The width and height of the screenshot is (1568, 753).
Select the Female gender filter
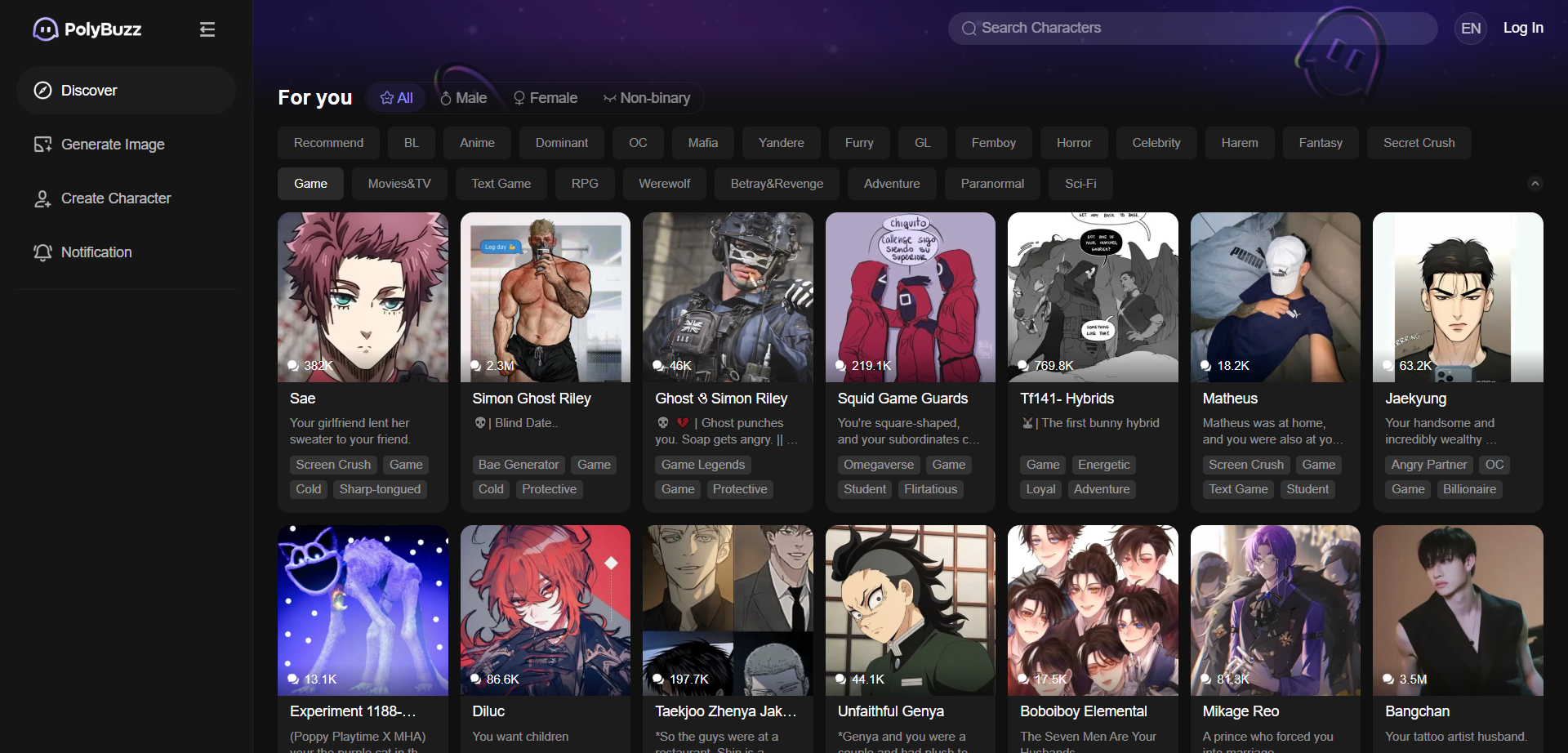pyautogui.click(x=545, y=98)
